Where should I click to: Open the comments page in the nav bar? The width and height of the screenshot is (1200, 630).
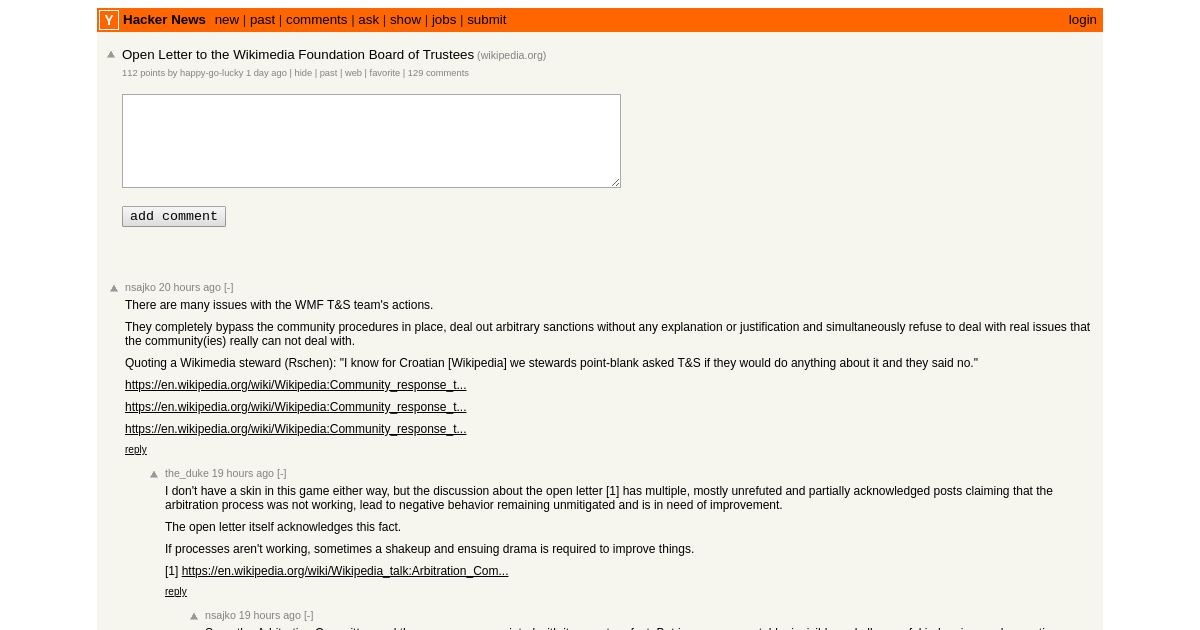(x=317, y=20)
